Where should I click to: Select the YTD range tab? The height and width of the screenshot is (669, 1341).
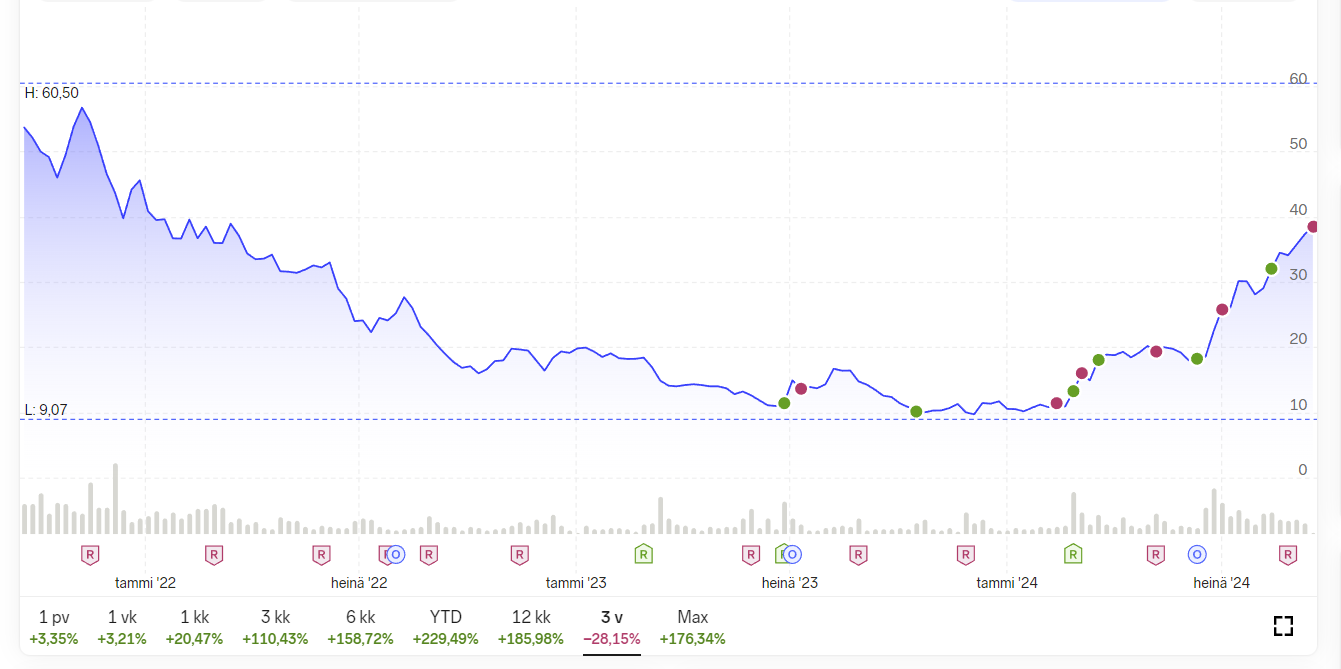(445, 627)
